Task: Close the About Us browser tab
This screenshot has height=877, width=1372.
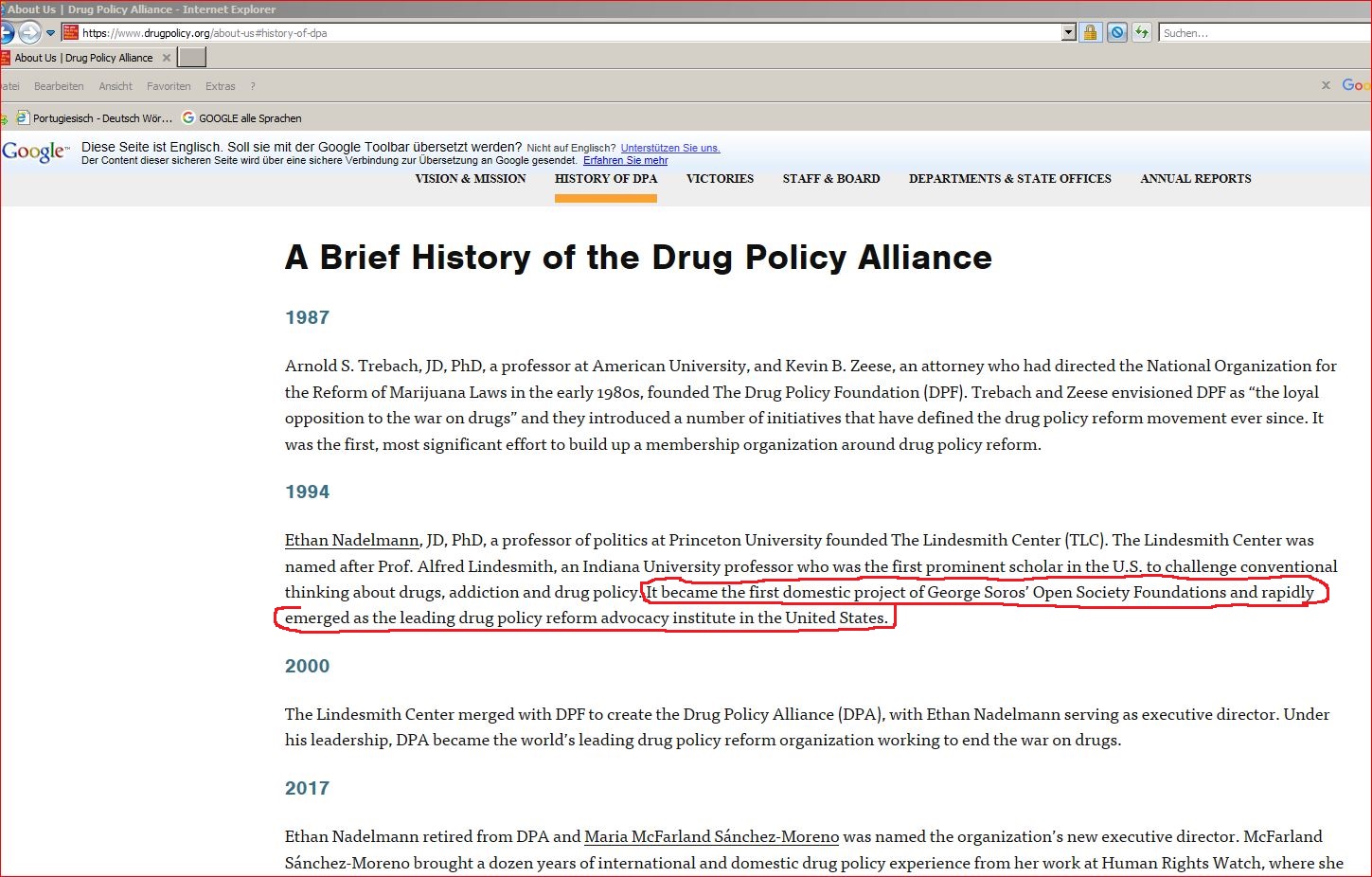Action: coord(167,58)
